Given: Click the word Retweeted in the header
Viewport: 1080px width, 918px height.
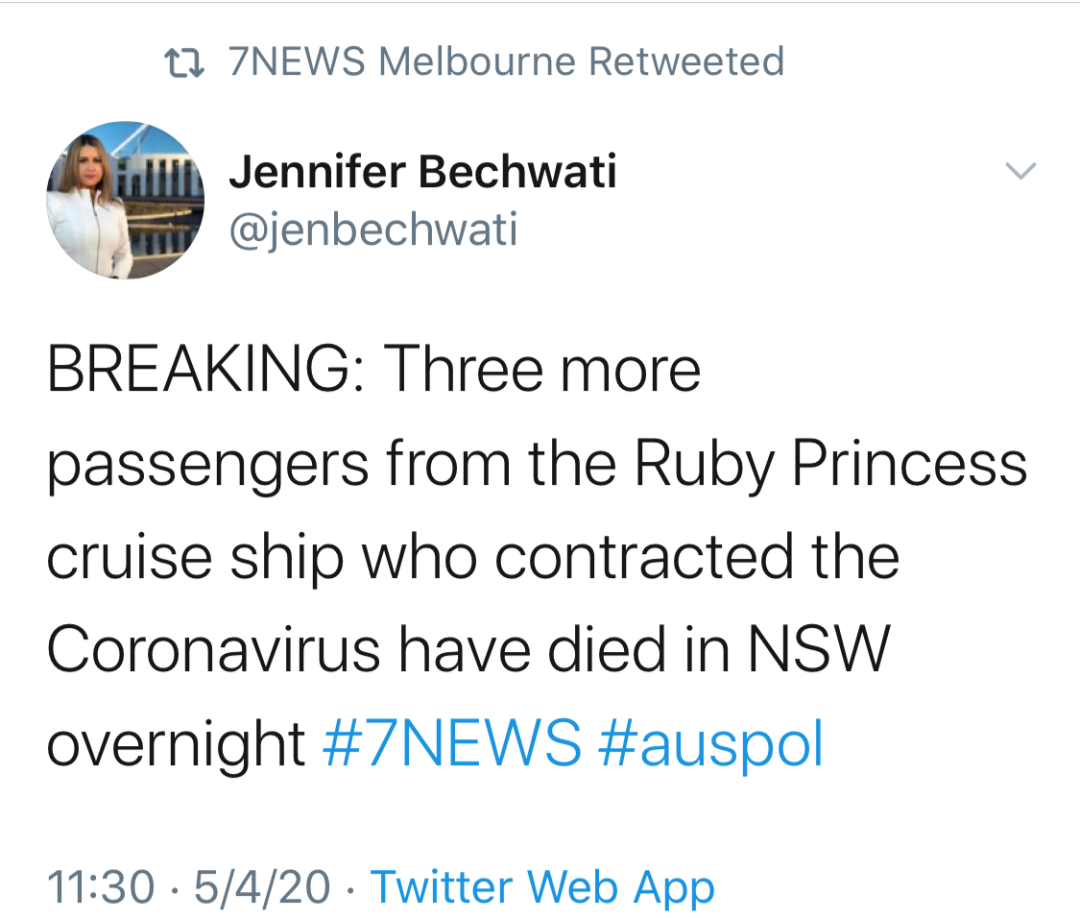Looking at the screenshot, I should (686, 61).
